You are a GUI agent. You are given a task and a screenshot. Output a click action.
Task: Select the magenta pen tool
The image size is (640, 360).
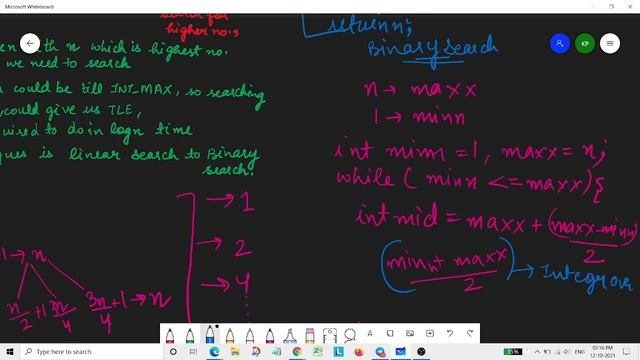click(270, 335)
